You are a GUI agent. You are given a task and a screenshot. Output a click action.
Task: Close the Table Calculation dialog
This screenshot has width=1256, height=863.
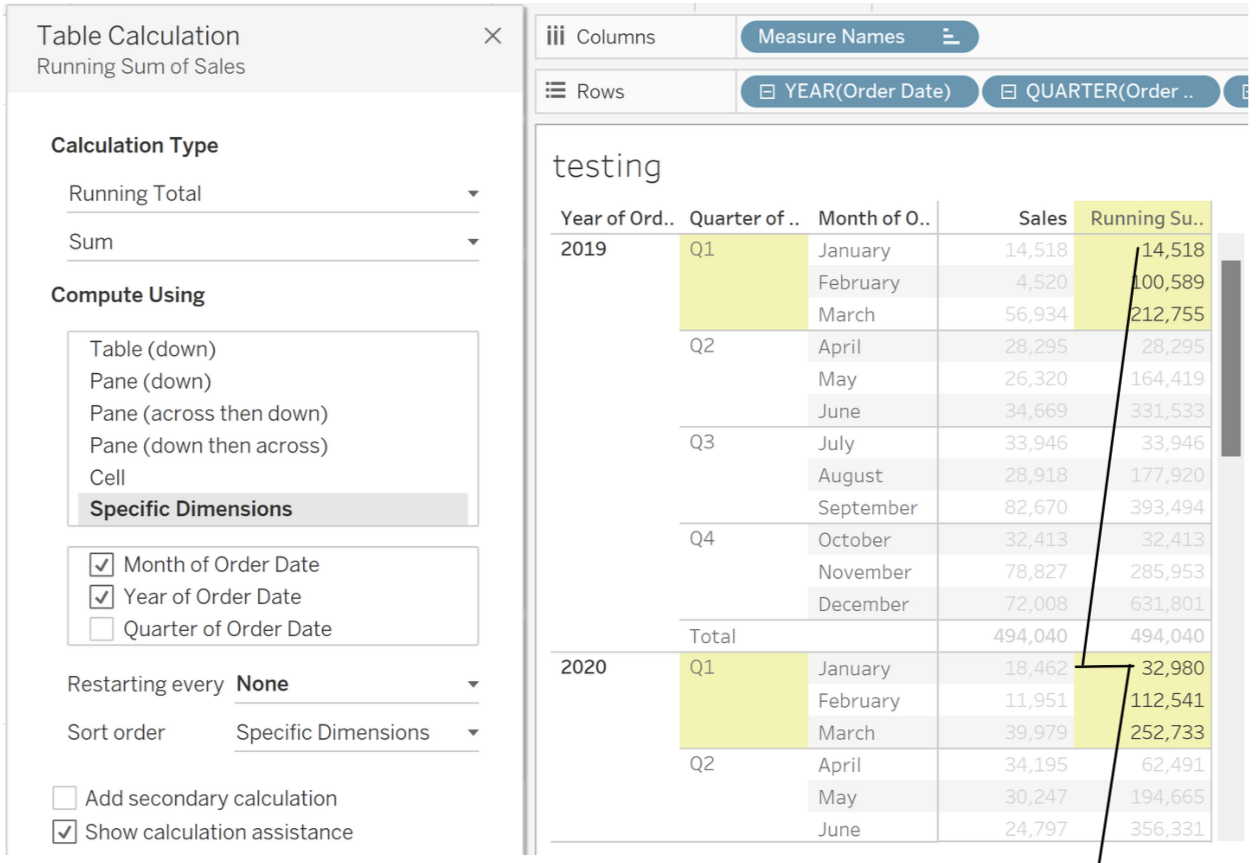[x=492, y=36]
